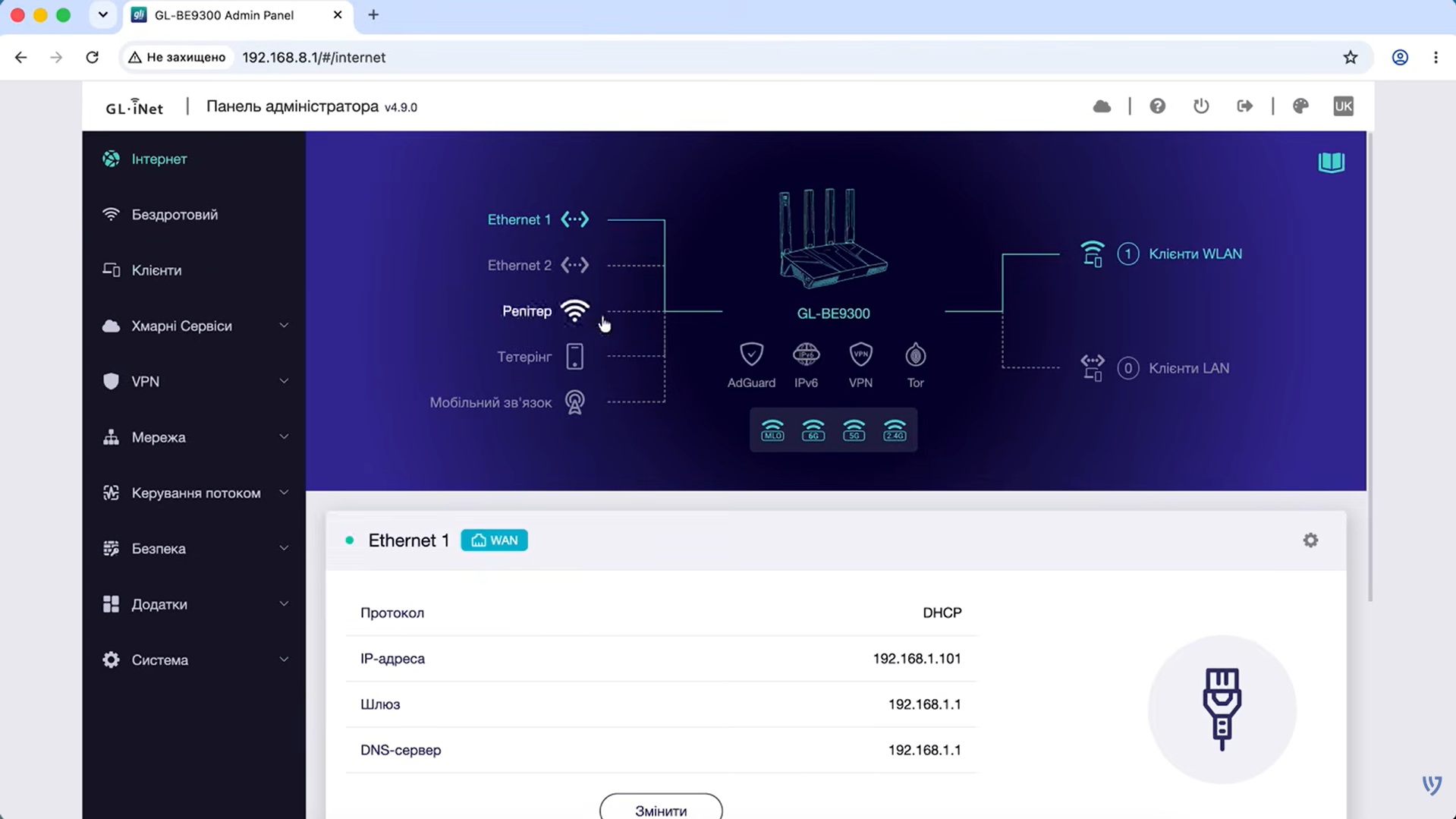This screenshot has width=1456, height=819.
Task: Click the LAN clients icon
Action: pos(1093,367)
